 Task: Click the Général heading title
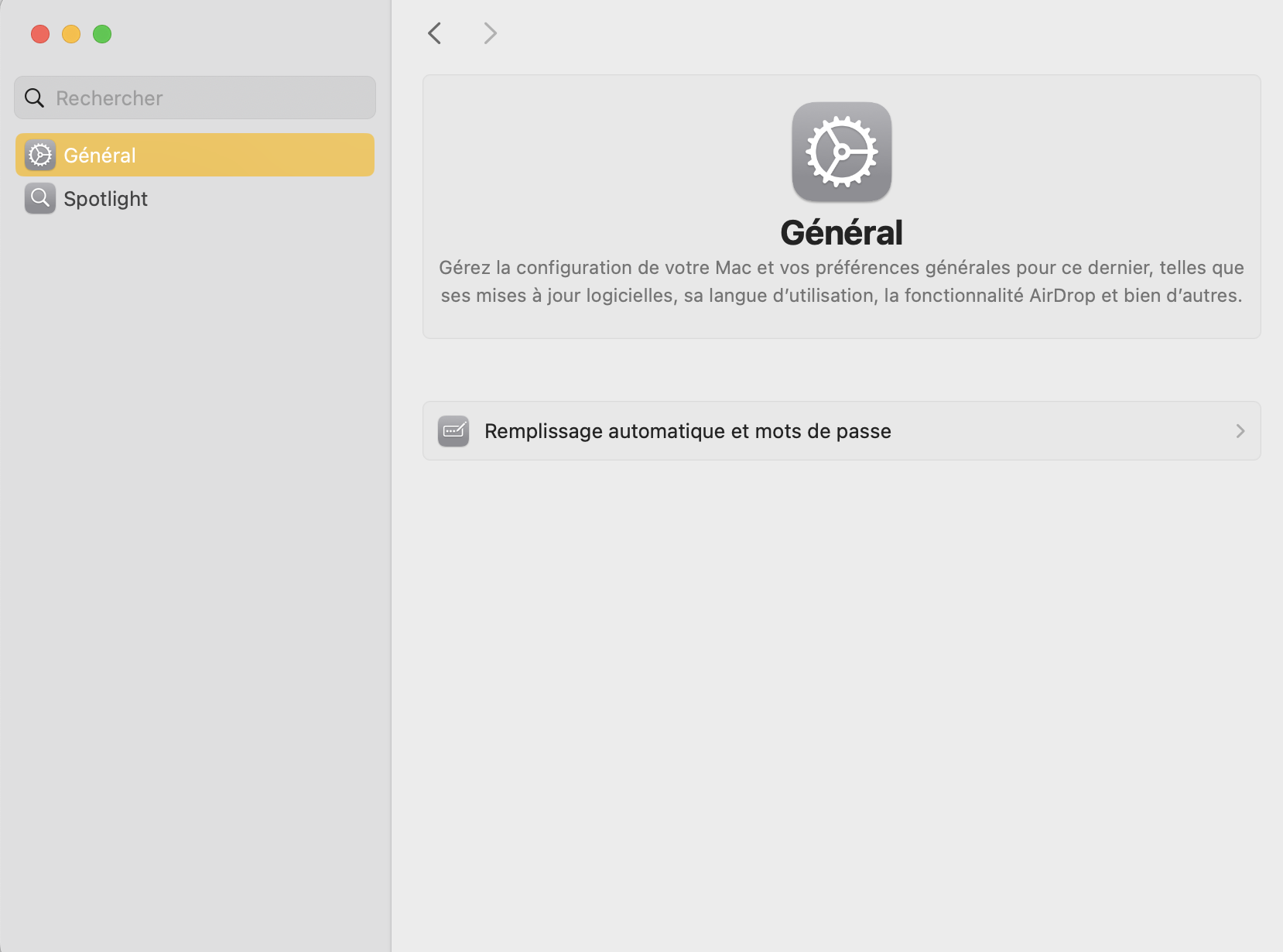click(842, 232)
